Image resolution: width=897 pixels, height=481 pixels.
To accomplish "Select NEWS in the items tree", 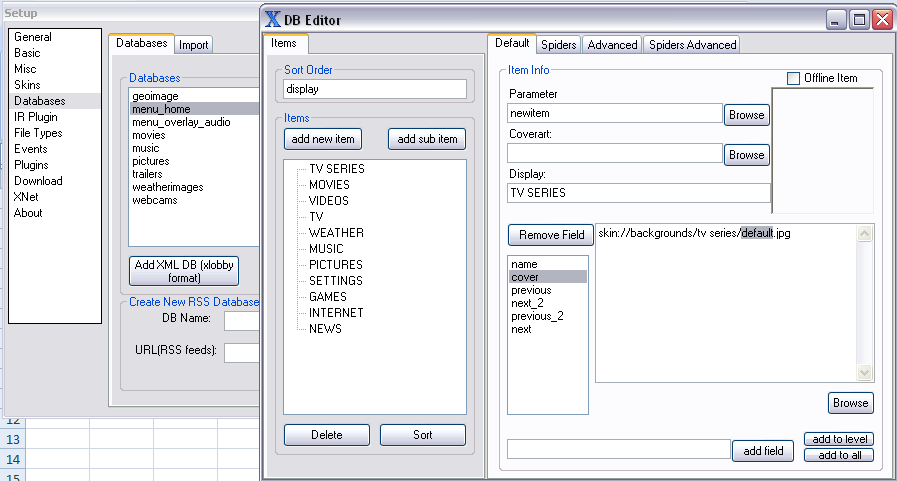I will (325, 329).
